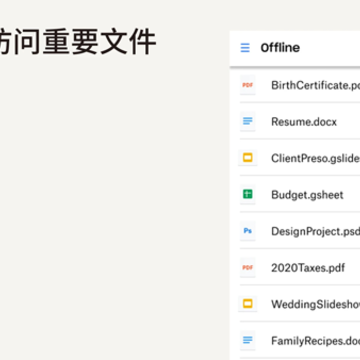This screenshot has height=360, width=360.
Task: Click the Offline header title
Action: point(280,48)
